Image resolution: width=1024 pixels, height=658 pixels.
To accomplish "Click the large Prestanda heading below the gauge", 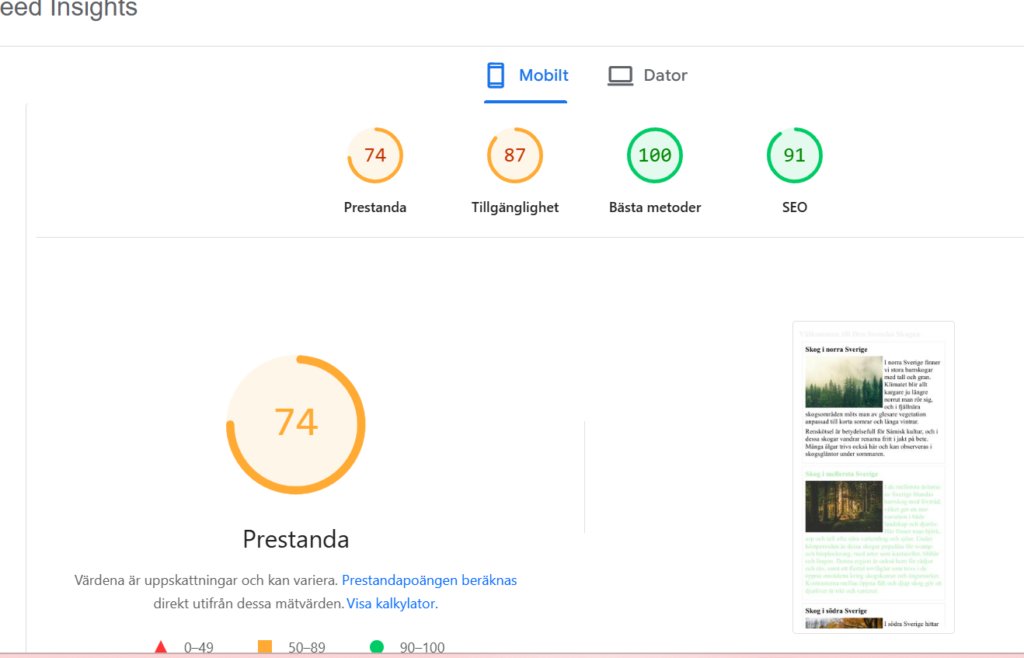I will click(296, 540).
